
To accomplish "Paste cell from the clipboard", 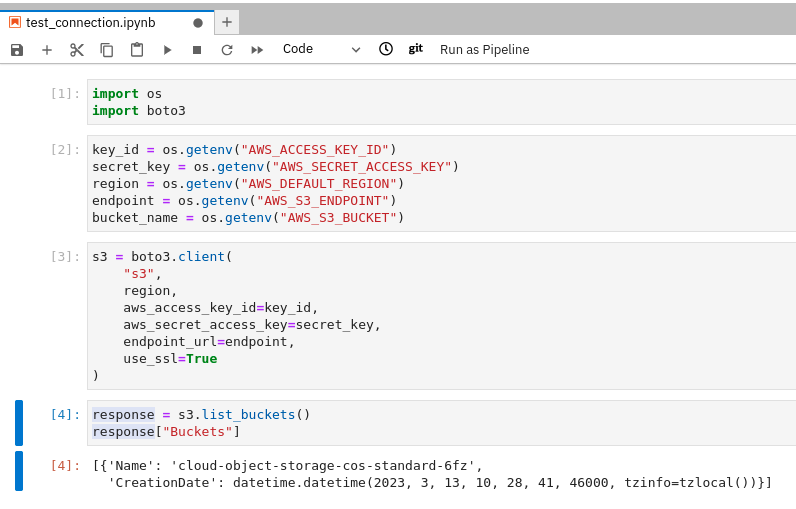I will pyautogui.click(x=137, y=50).
